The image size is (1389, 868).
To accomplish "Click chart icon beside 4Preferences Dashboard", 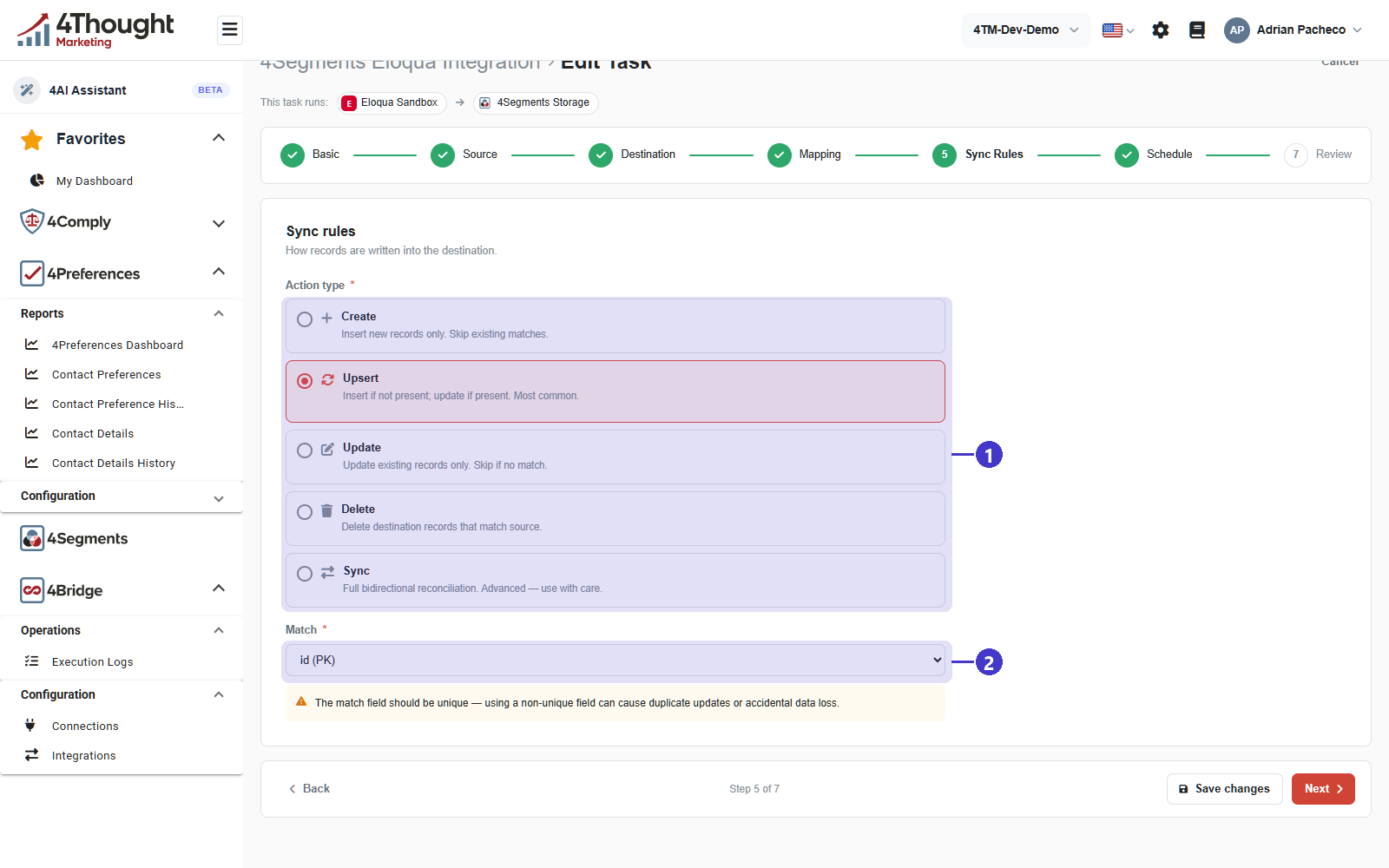I will pos(32,344).
